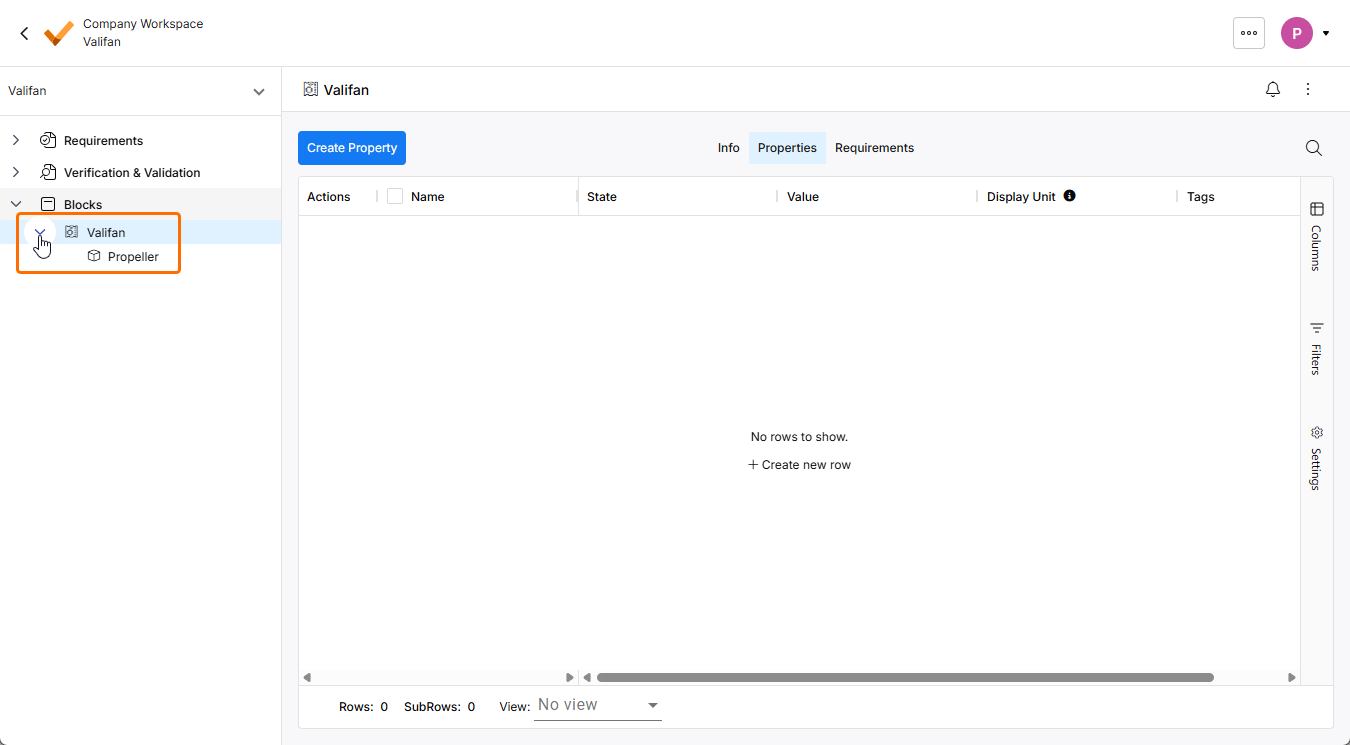Viewport: 1350px width, 745px height.
Task: Select Verification & Validation in the tree
Action: pos(132,172)
